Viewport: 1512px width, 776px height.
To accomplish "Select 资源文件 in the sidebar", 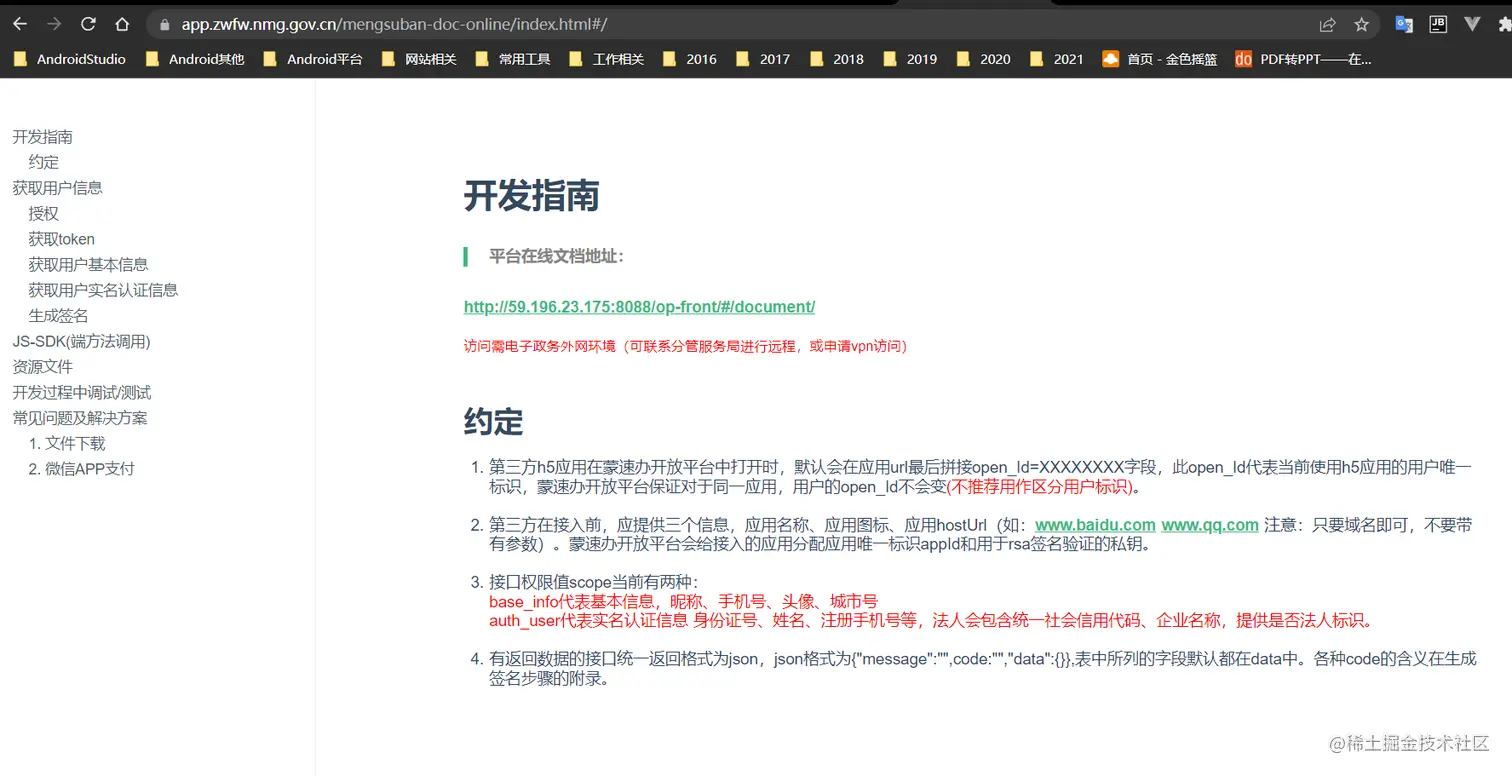I will 42,366.
